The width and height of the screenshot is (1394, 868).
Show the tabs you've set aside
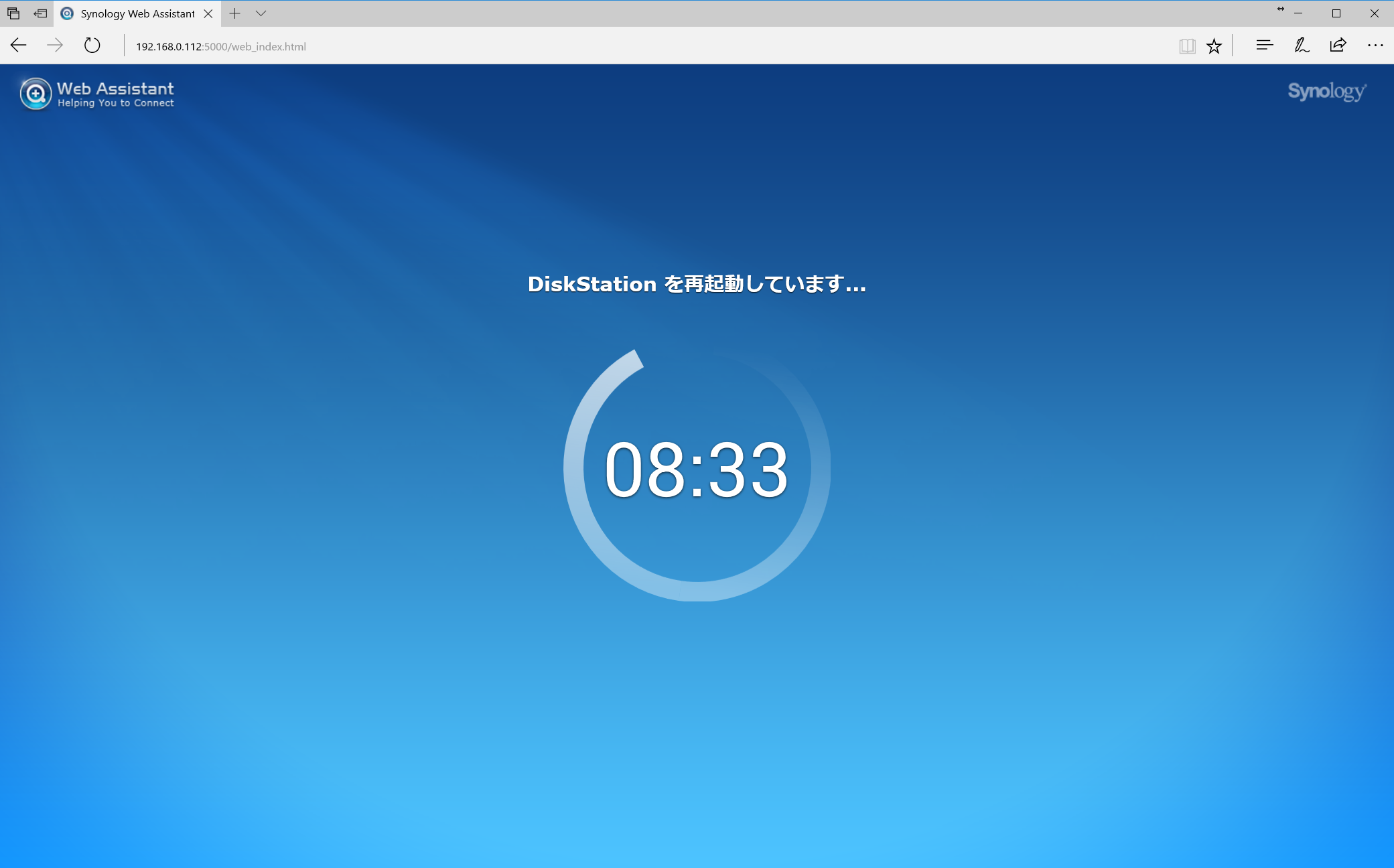[13, 13]
